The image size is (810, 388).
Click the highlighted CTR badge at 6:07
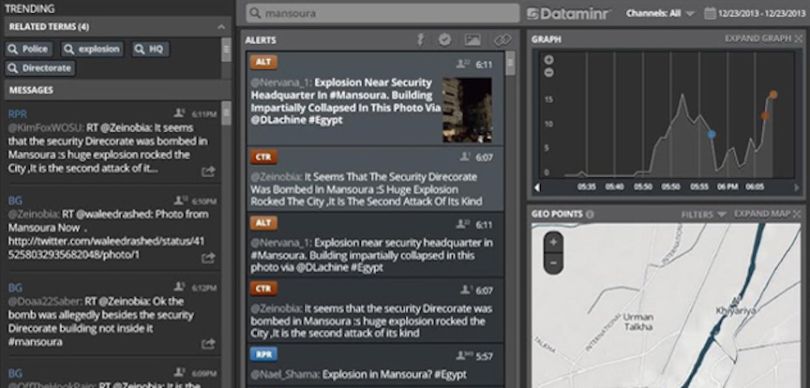(263, 157)
